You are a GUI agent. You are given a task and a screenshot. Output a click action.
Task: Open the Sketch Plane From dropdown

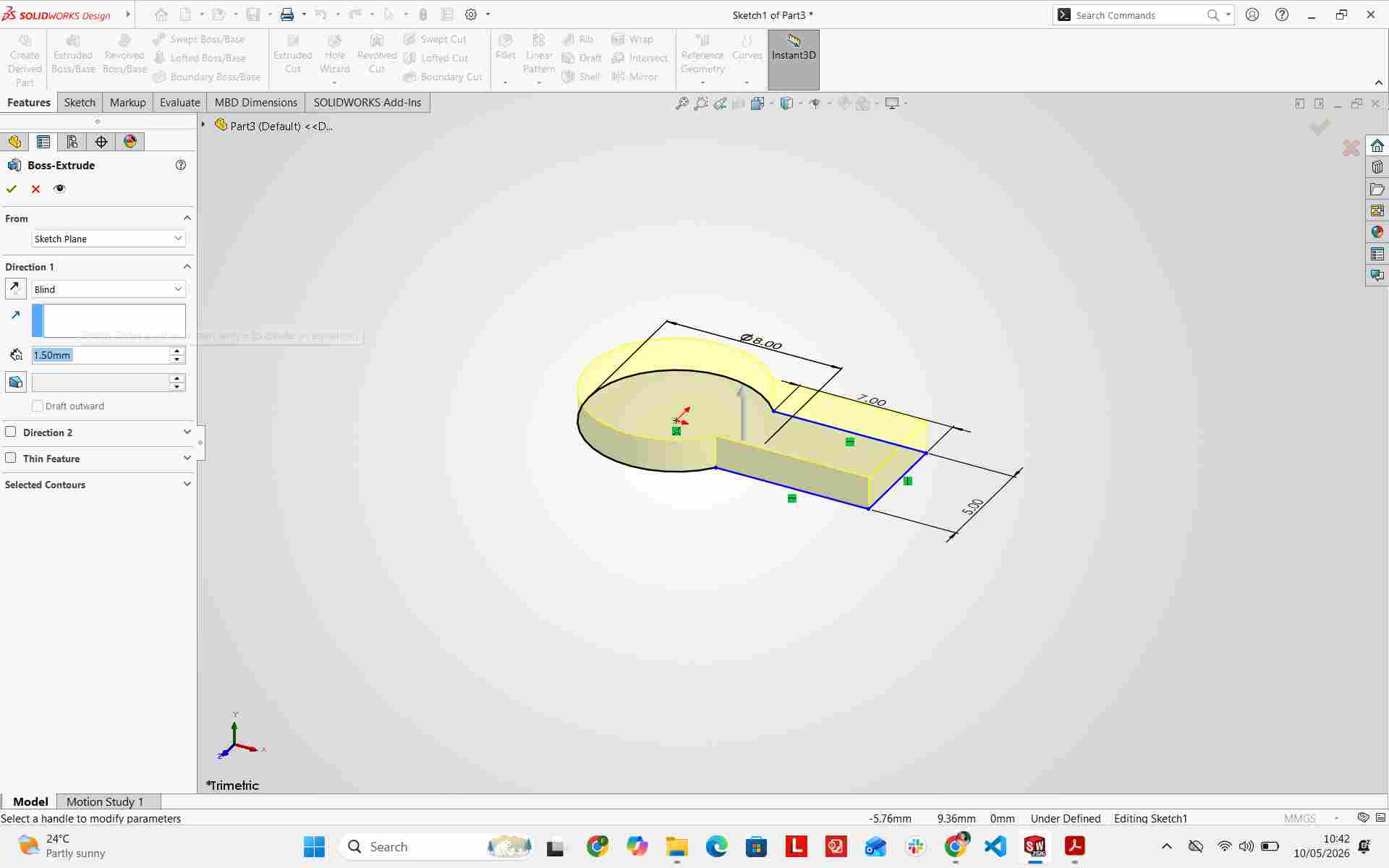109,239
